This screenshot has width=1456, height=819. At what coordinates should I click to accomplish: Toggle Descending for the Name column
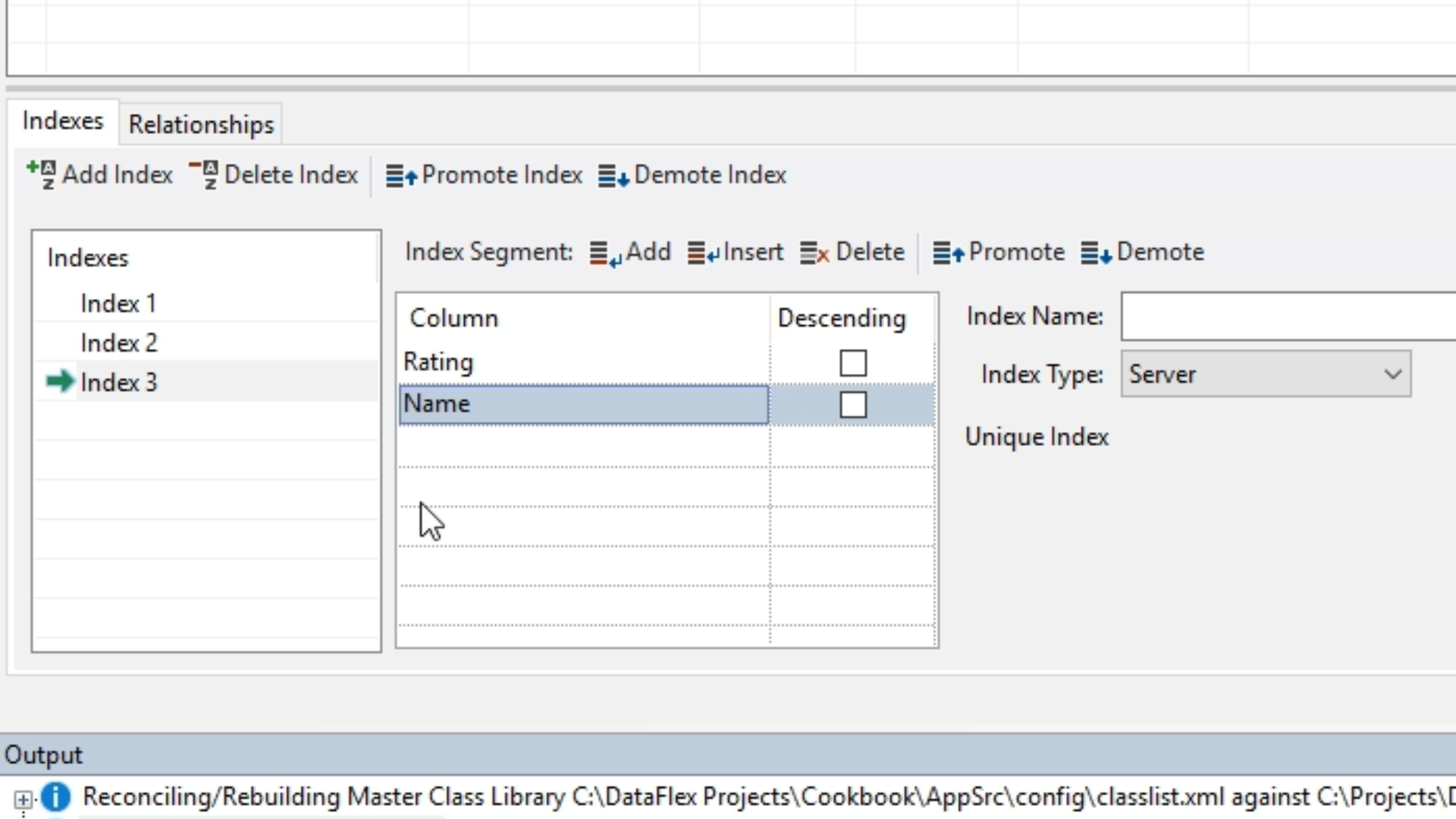pyautogui.click(x=852, y=405)
